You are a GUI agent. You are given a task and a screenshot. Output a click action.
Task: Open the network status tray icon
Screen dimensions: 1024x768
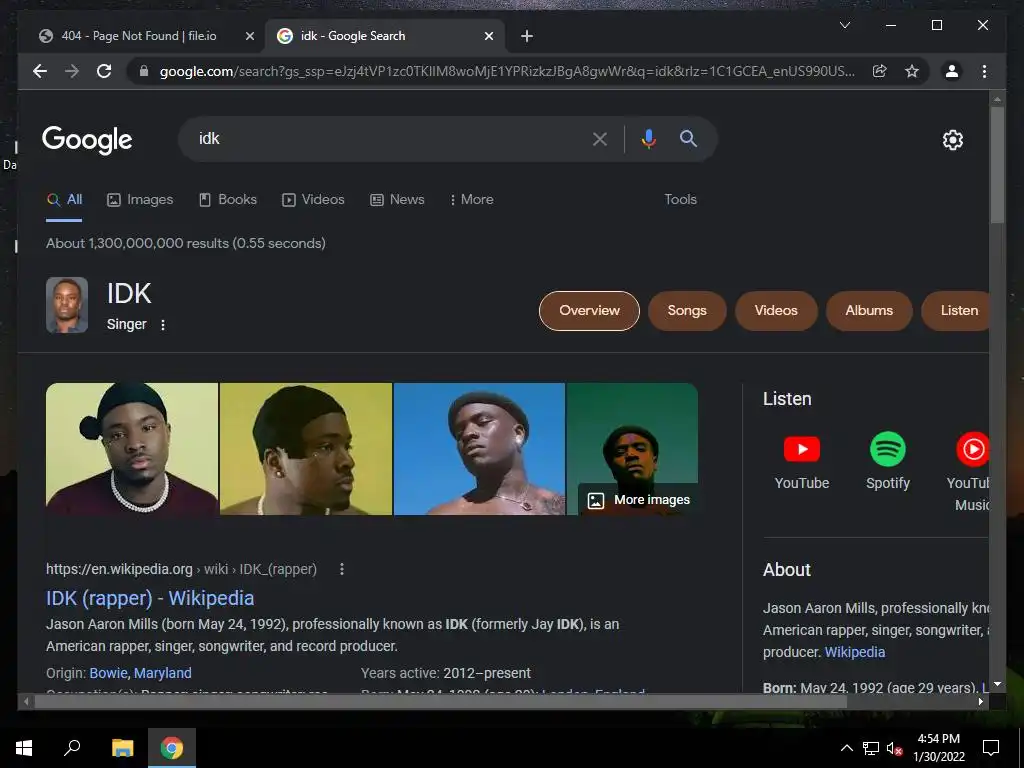pos(871,748)
